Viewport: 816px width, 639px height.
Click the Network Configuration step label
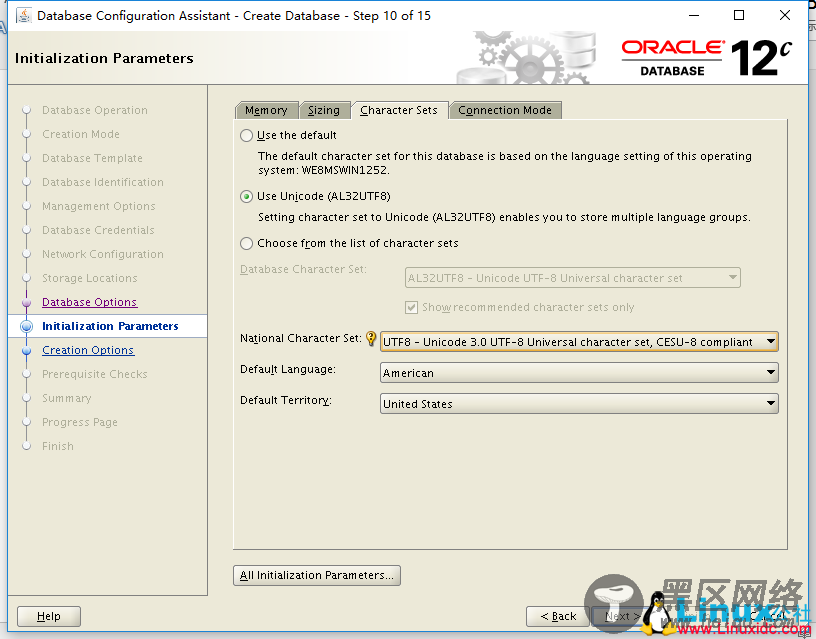pyautogui.click(x=103, y=254)
